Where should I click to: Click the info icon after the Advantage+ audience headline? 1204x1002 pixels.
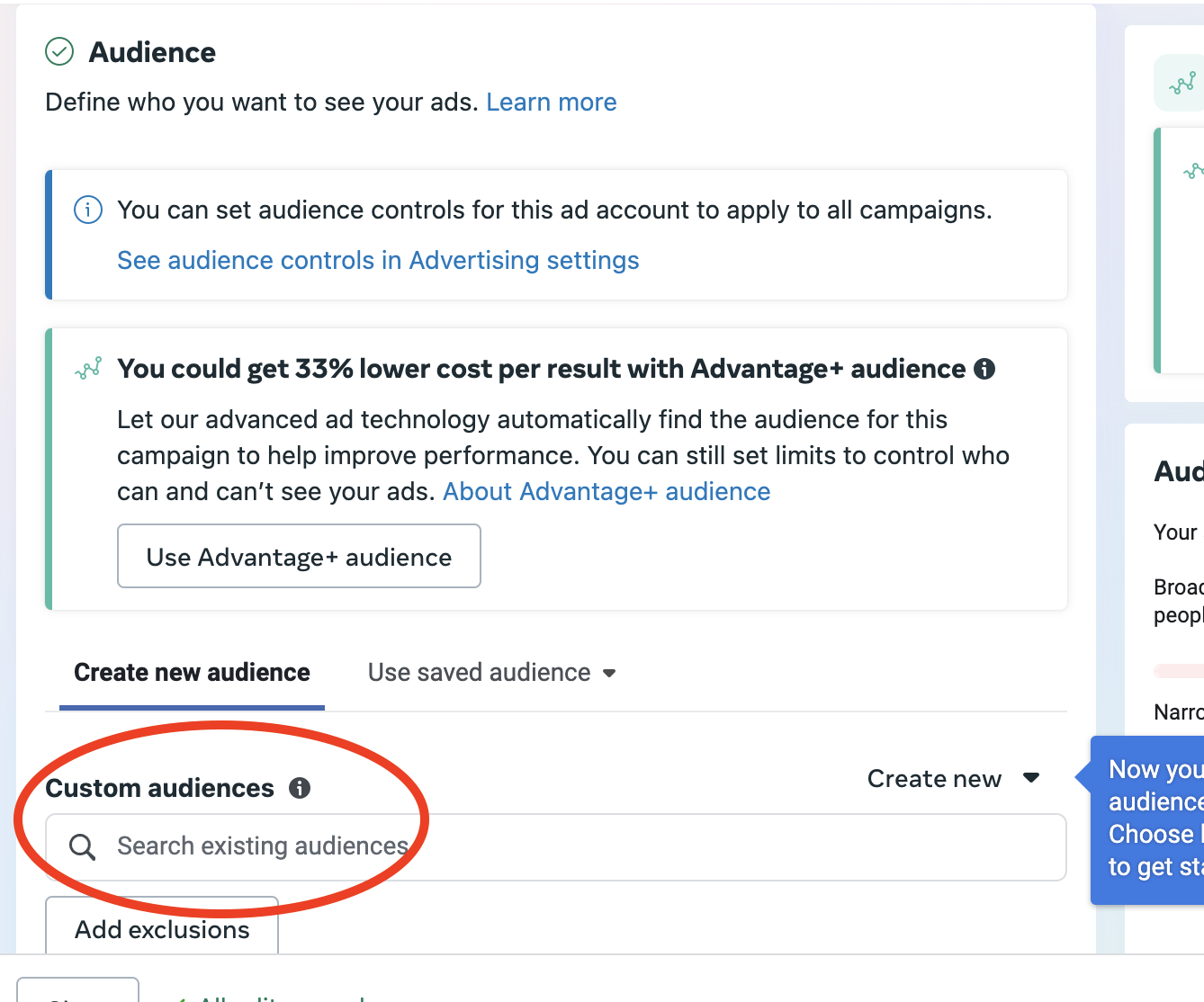click(x=984, y=369)
